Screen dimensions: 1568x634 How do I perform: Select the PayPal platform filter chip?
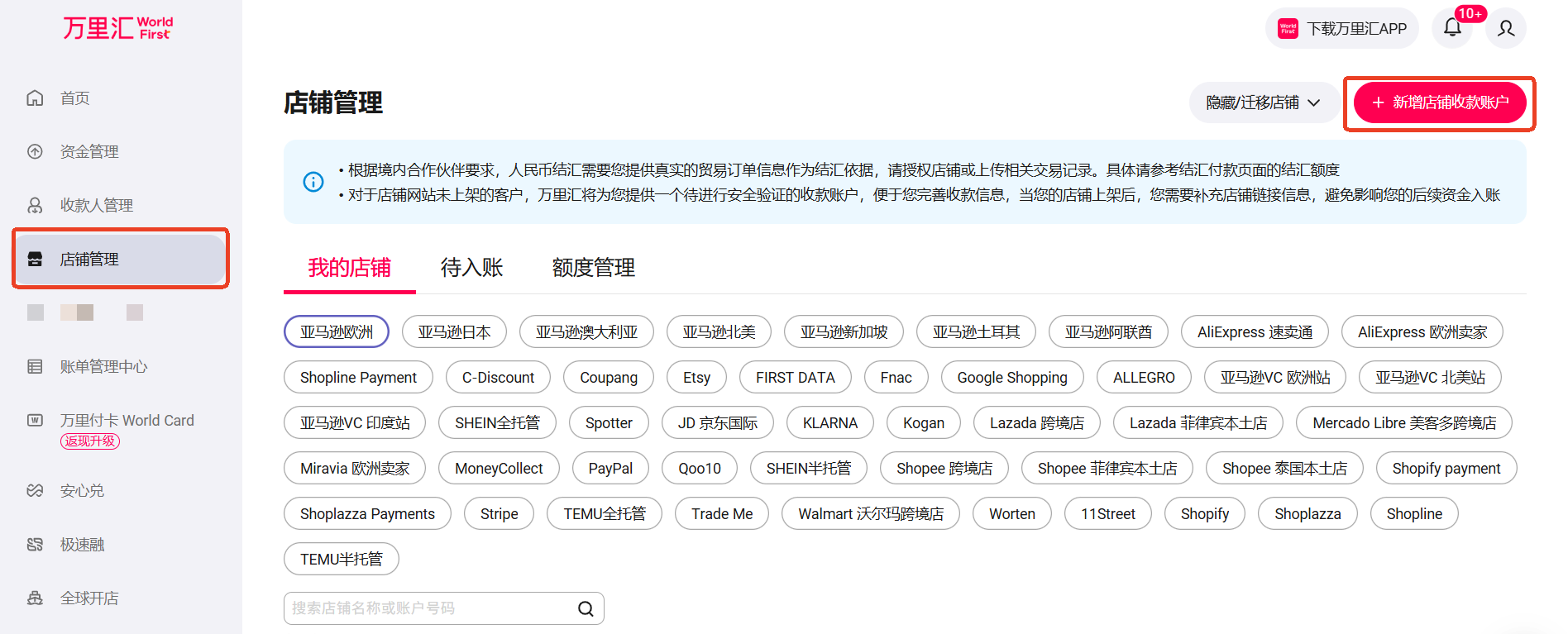(610, 469)
